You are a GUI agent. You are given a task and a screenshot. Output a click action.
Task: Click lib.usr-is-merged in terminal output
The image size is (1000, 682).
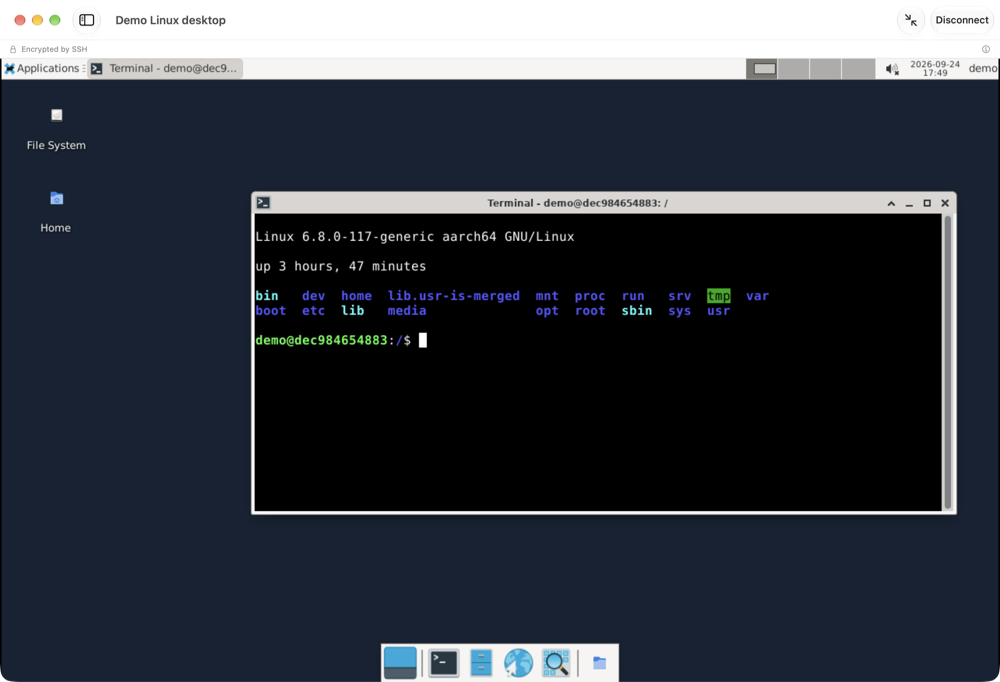coord(453,296)
